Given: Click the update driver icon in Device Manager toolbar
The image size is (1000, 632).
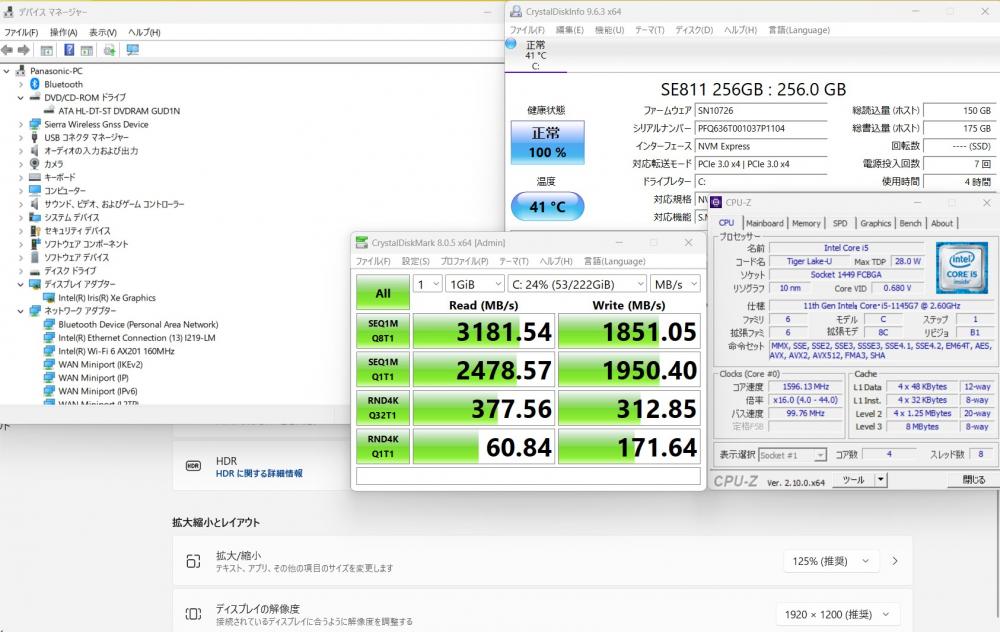Looking at the screenshot, I should tap(110, 50).
